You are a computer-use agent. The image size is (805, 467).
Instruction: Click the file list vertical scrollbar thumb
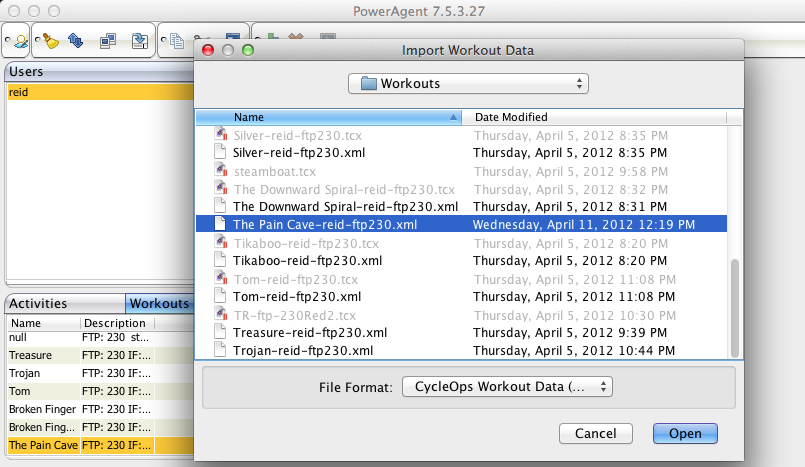[735, 308]
